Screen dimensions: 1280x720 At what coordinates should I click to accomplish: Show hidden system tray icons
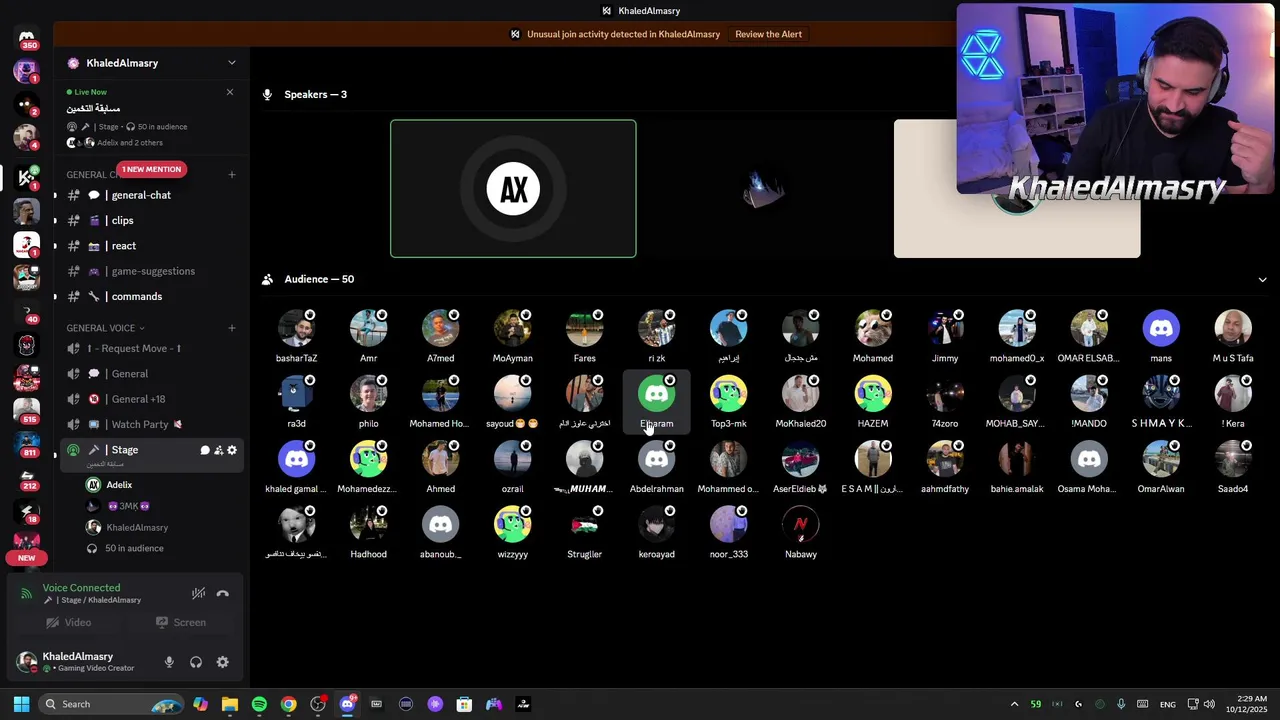1014,704
